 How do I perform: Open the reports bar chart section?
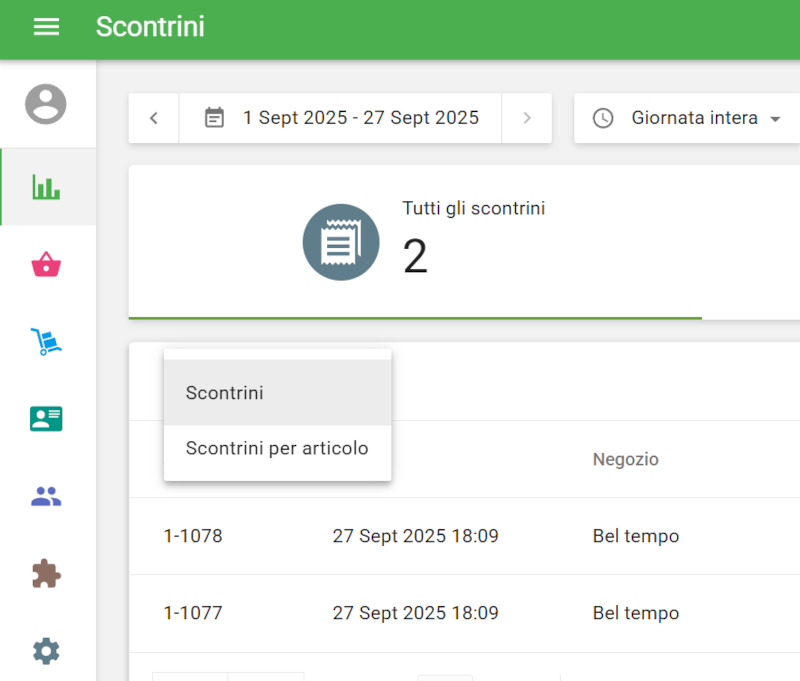[x=47, y=186]
